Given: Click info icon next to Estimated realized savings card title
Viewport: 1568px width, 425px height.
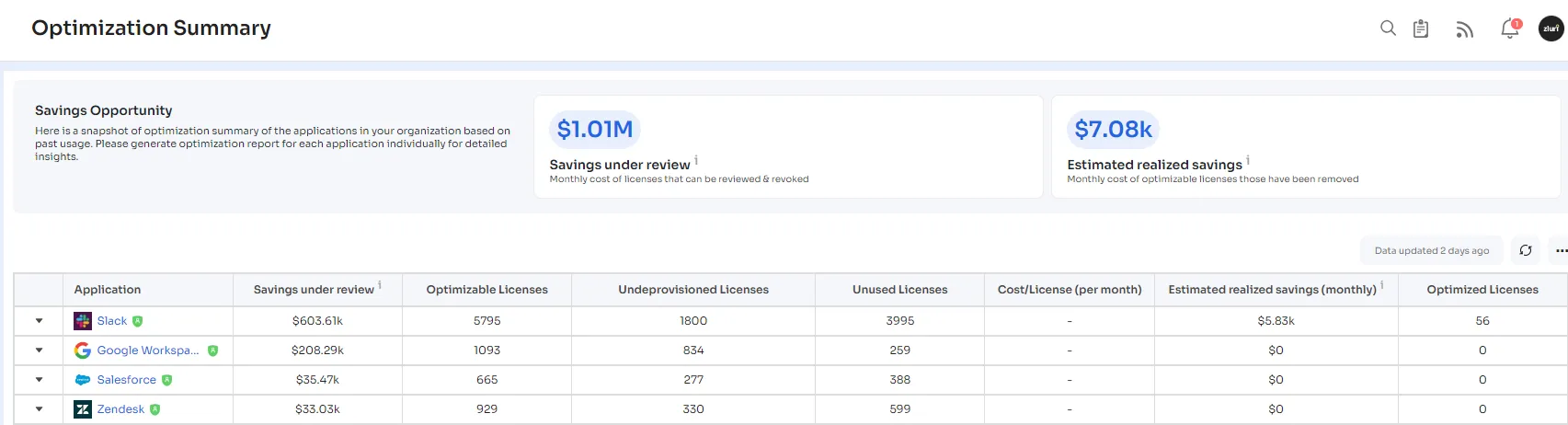Looking at the screenshot, I should pos(1248,160).
